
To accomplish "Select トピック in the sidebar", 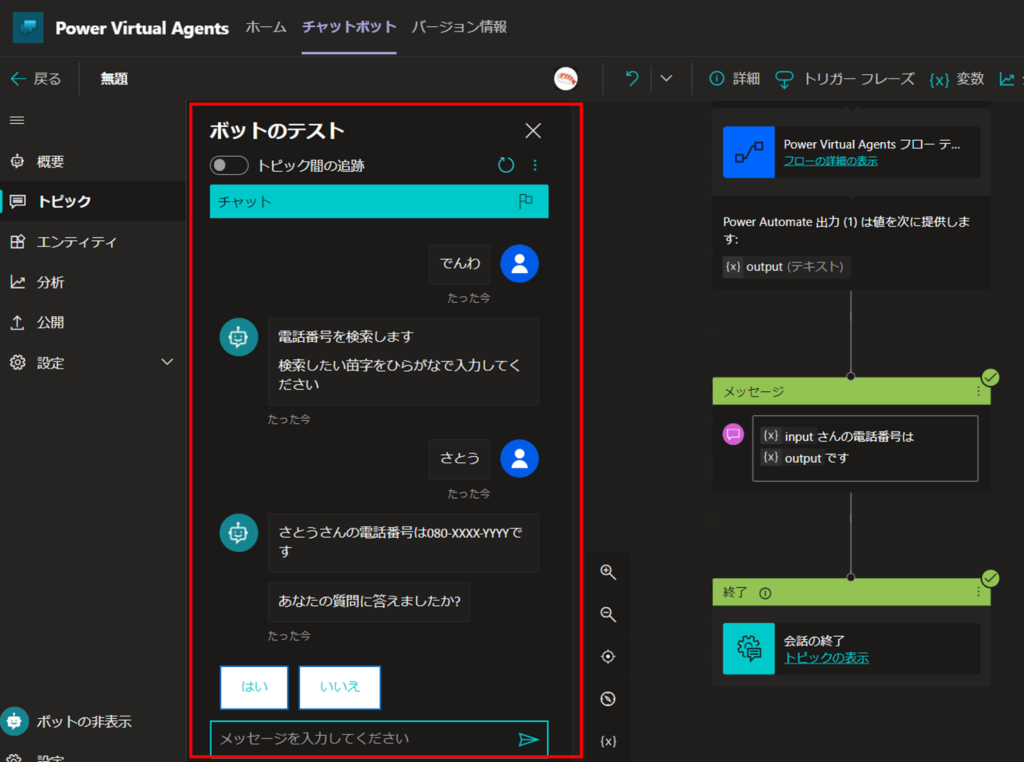I will pyautogui.click(x=93, y=201).
